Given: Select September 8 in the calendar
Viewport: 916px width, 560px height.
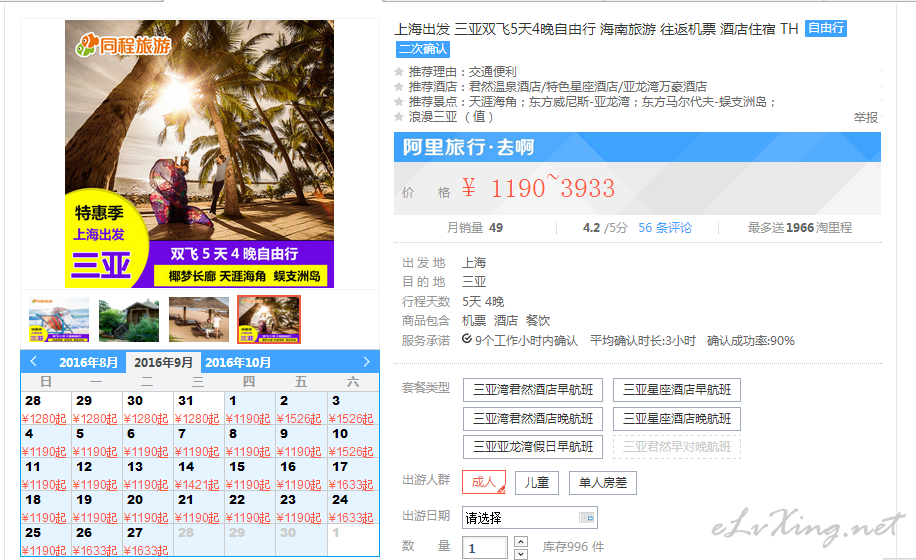Looking at the screenshot, I should pyautogui.click(x=249, y=442).
